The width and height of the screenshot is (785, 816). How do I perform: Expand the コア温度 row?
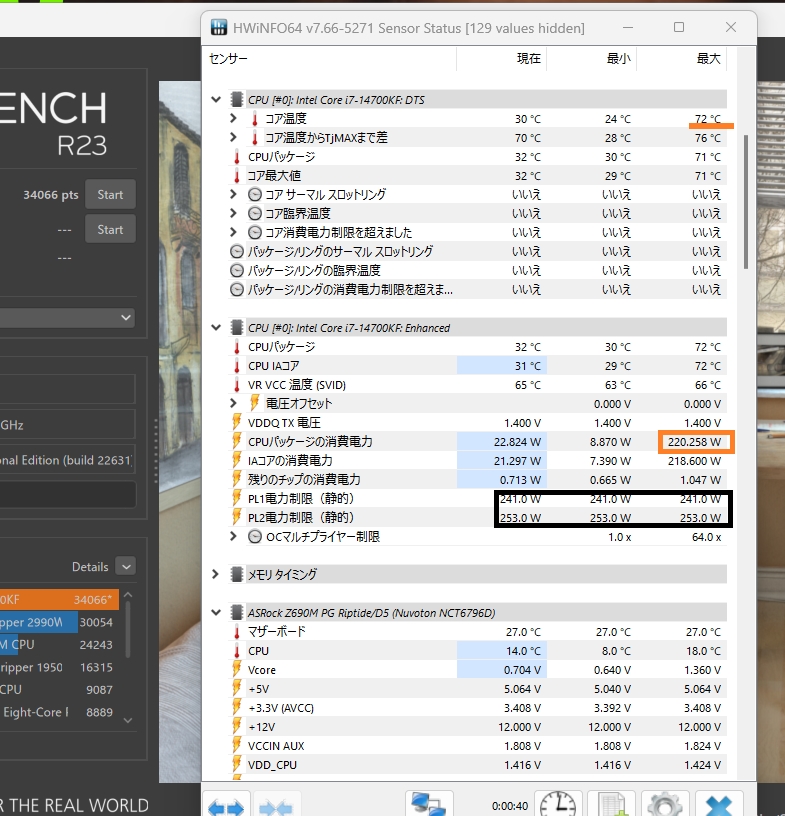[x=233, y=119]
